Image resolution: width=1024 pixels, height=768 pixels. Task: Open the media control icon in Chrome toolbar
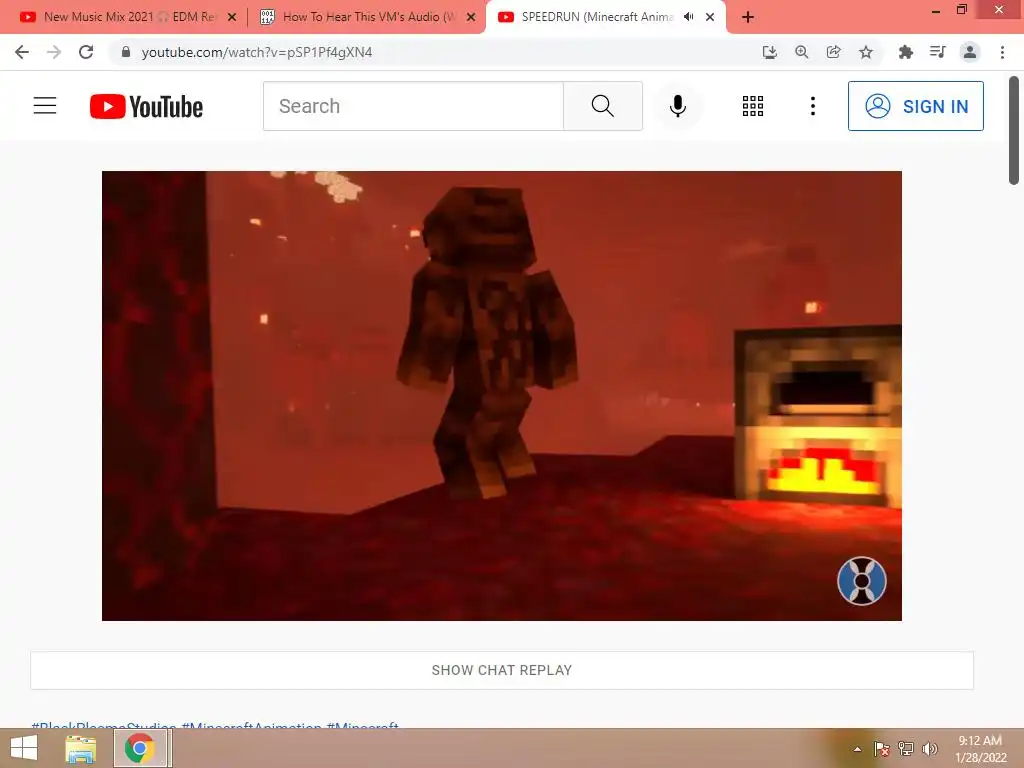(938, 52)
